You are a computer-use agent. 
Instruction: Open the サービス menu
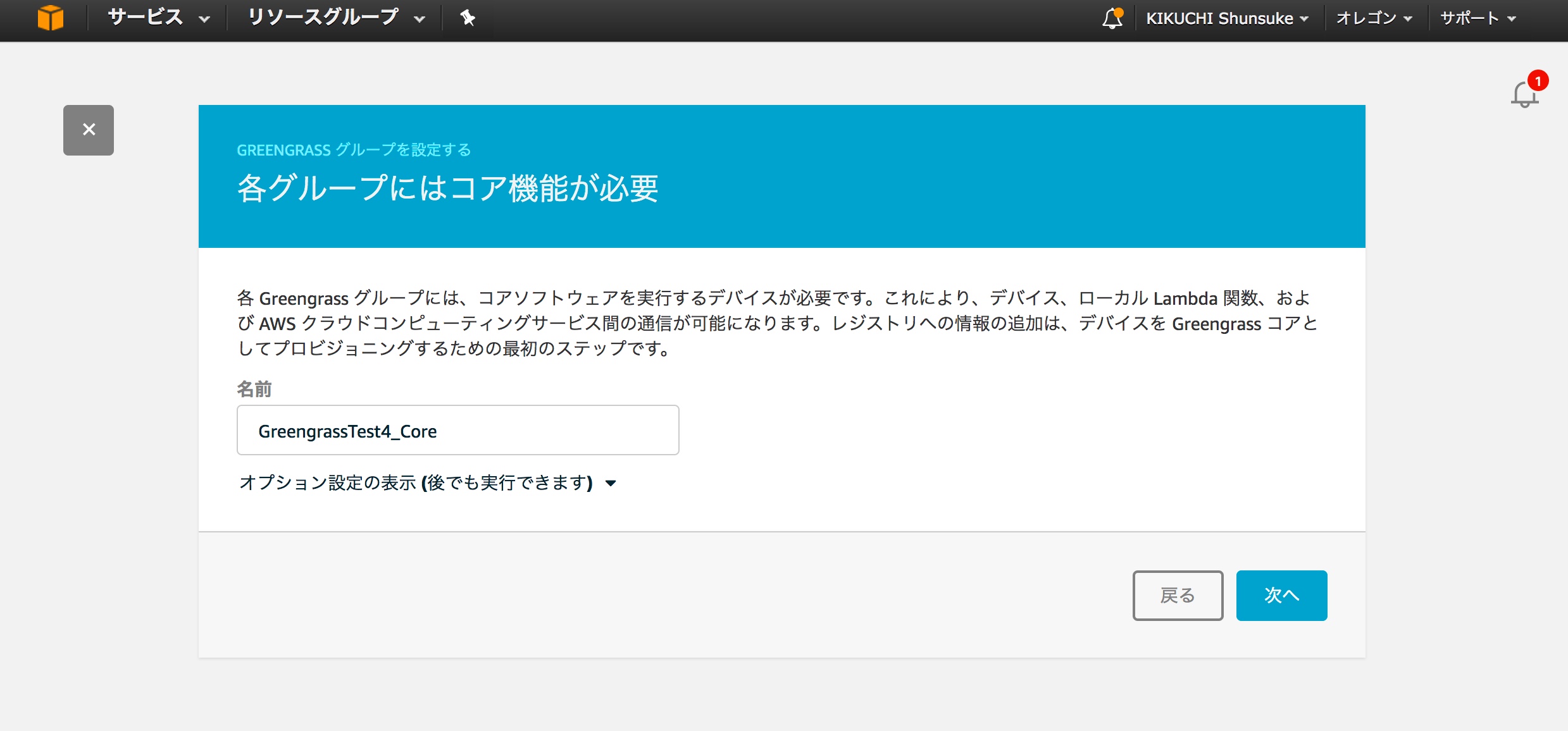(x=158, y=18)
